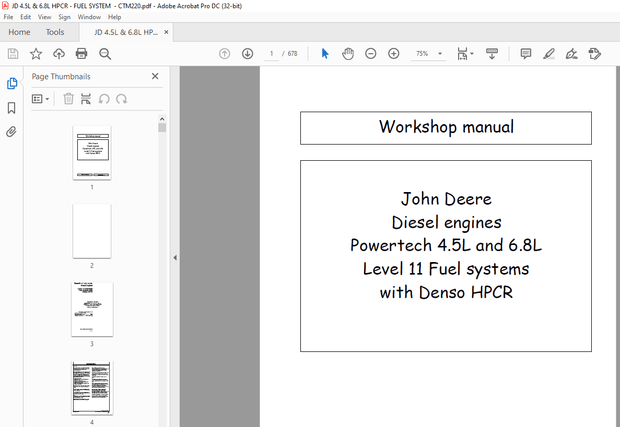
Task: Select page 3 thumbnail
Action: [x=92, y=310]
